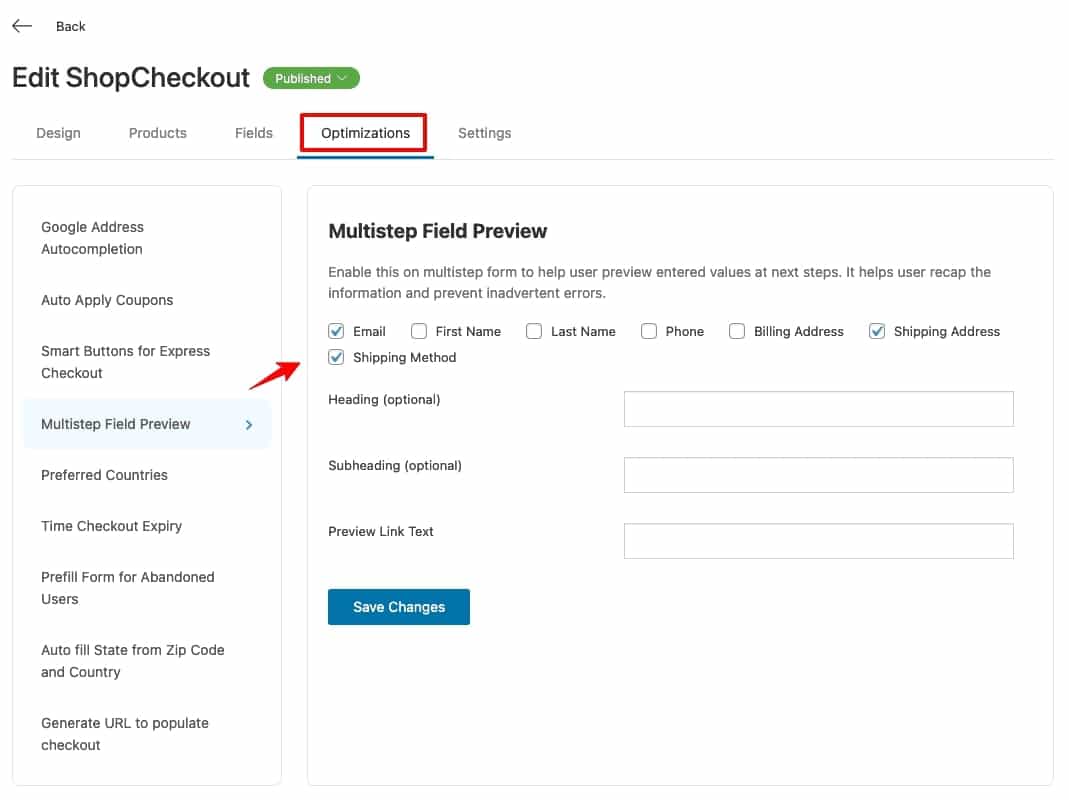Open Google Address Autocompletion settings
This screenshot has height=800, width=1069.
92,238
